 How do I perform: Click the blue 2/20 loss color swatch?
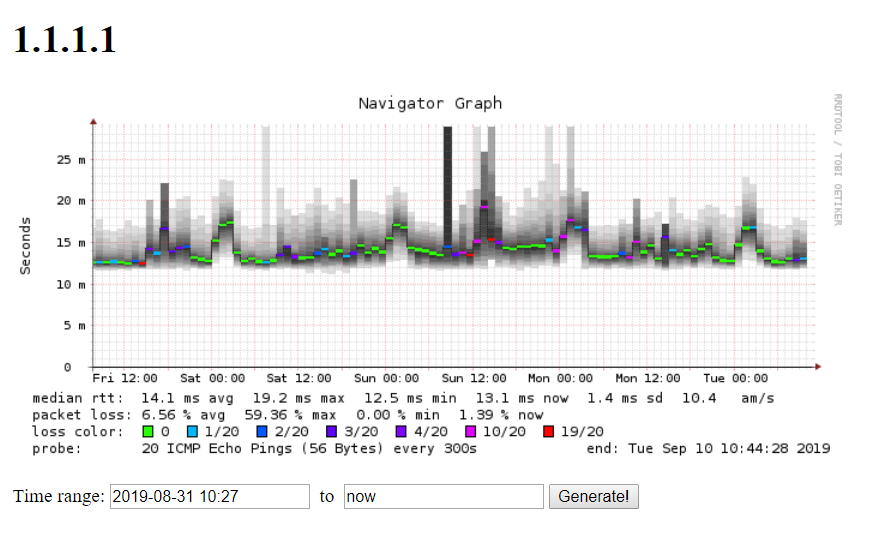(262, 432)
